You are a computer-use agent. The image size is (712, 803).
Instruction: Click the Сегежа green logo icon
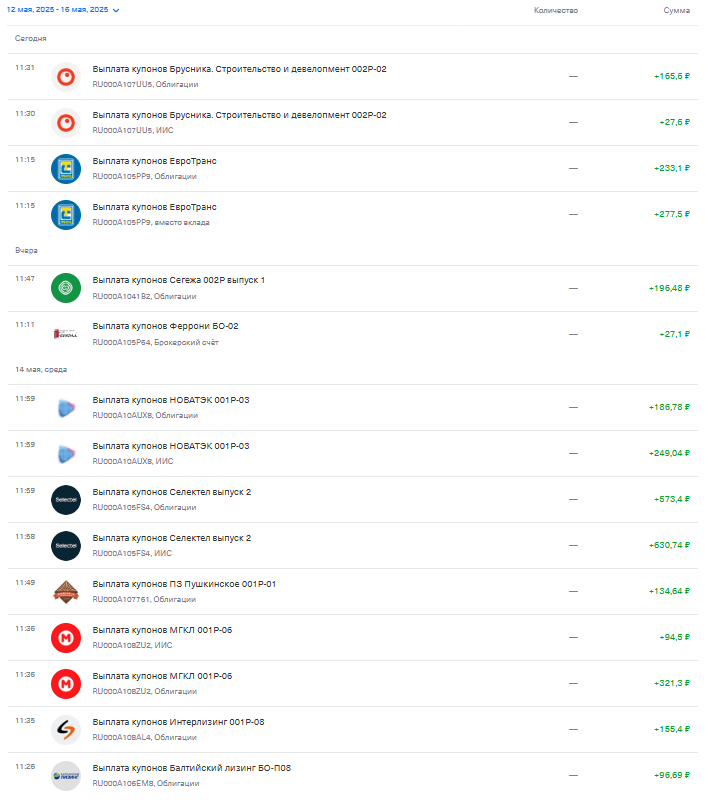[x=66, y=288]
